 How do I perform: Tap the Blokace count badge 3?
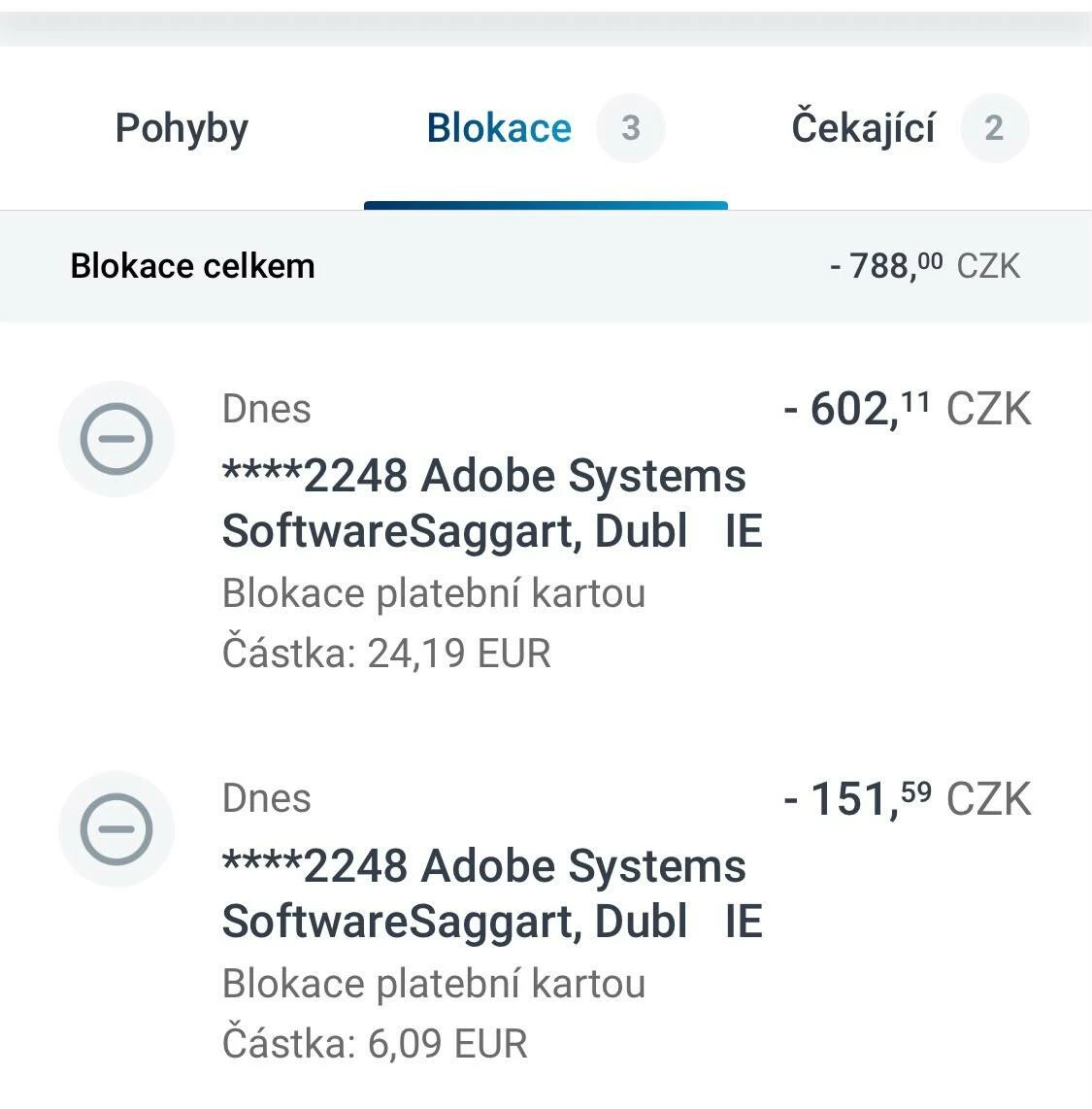click(631, 128)
